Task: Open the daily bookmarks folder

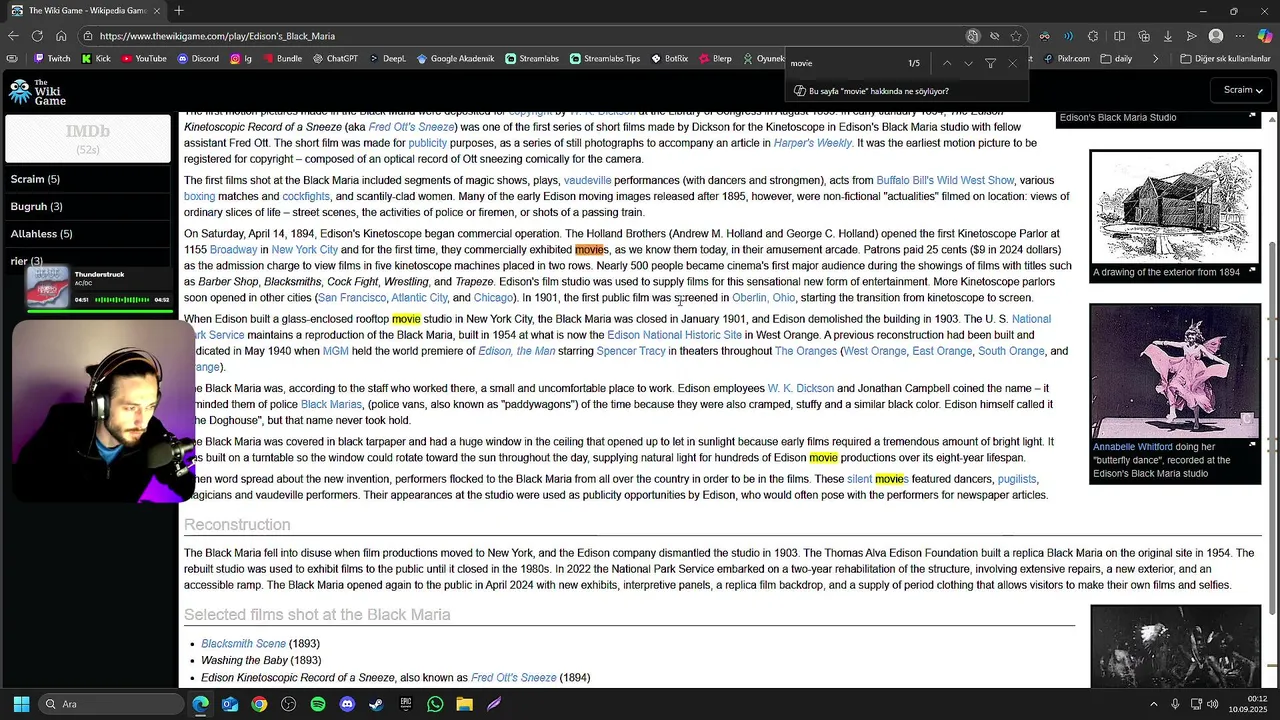Action: (x=1116, y=59)
